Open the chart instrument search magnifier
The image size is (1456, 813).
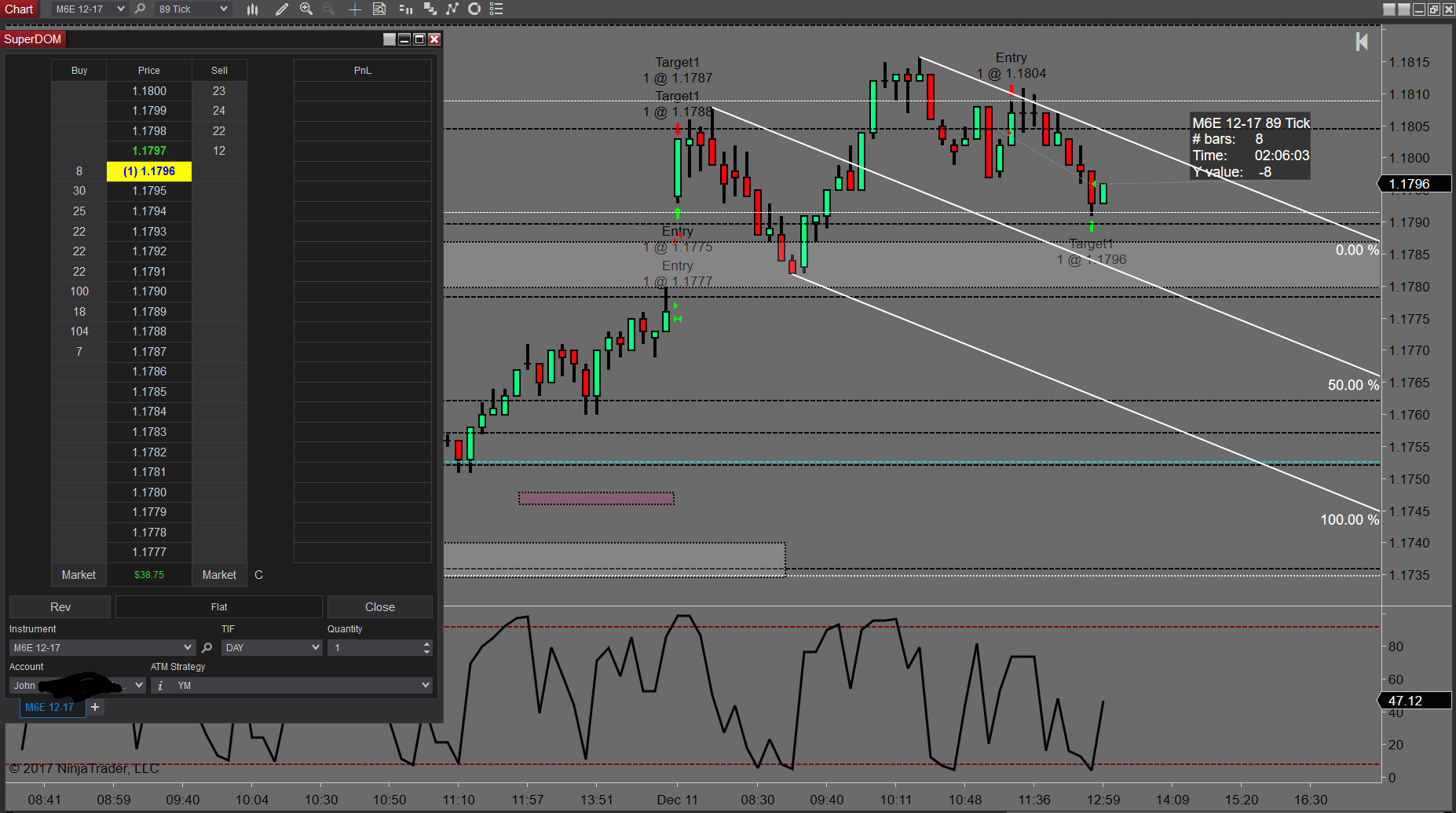tap(140, 9)
